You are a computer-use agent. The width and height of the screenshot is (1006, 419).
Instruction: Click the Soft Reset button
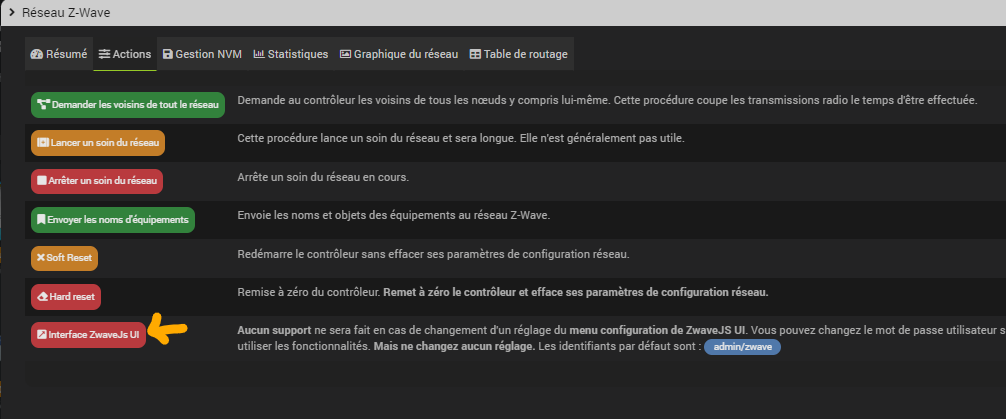click(64, 258)
